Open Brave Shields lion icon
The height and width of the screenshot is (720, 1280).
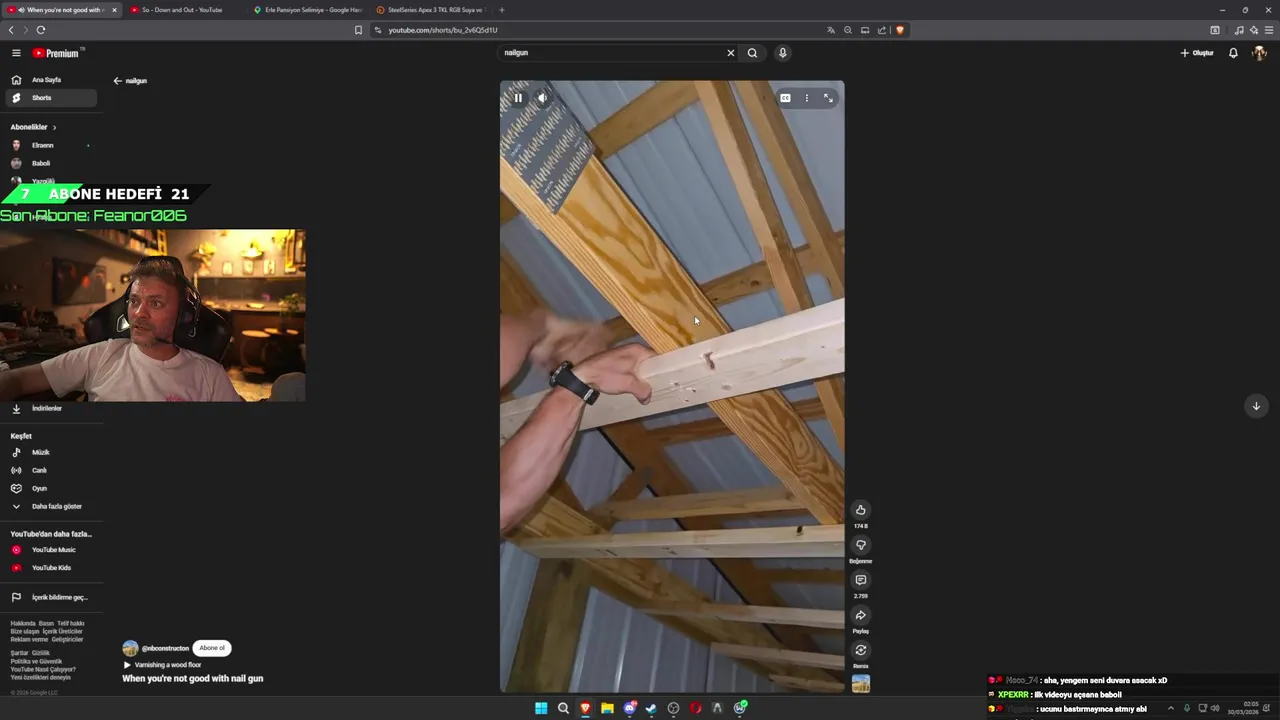point(900,30)
